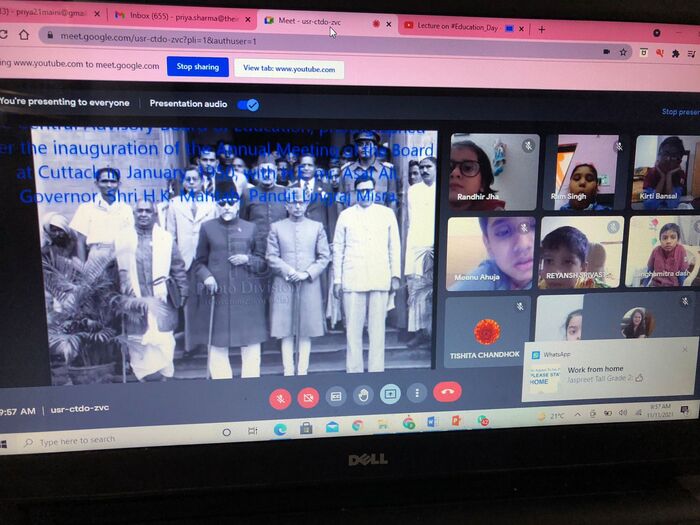Dismiss the WhatsApp notification
Viewport: 700px width, 525px height.
click(x=685, y=349)
